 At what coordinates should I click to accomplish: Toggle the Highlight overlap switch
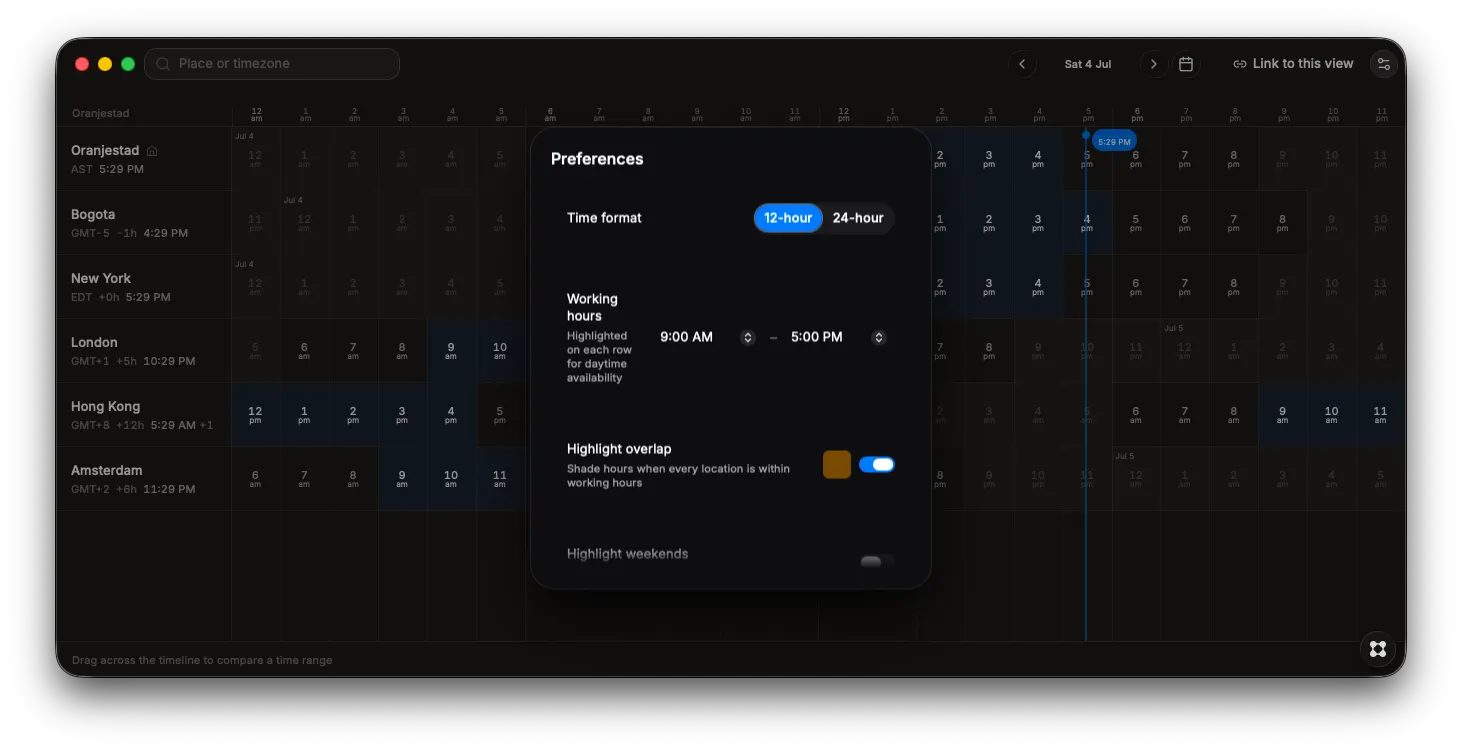[x=877, y=465]
